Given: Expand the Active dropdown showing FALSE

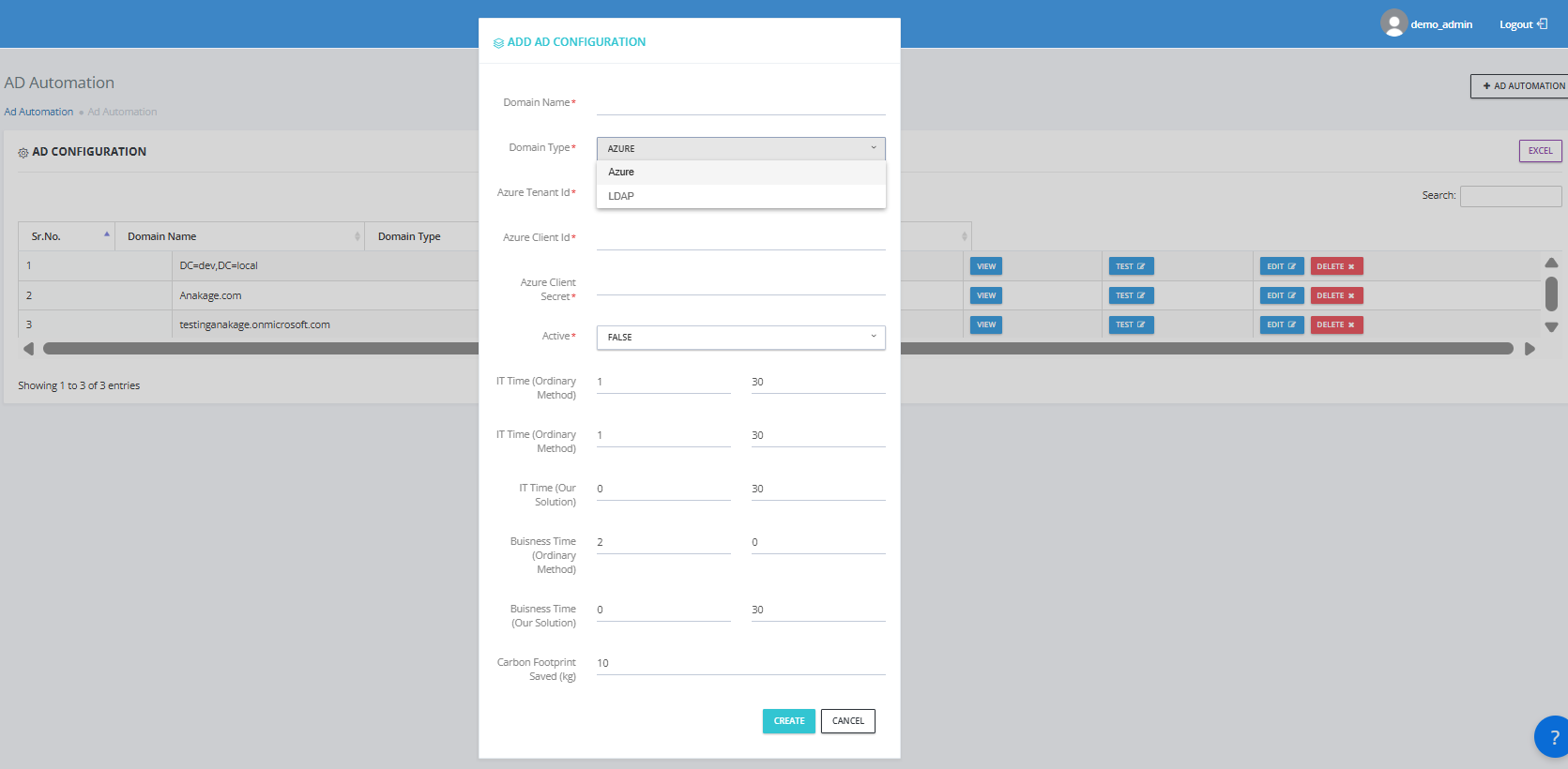Looking at the screenshot, I should pyautogui.click(x=740, y=337).
